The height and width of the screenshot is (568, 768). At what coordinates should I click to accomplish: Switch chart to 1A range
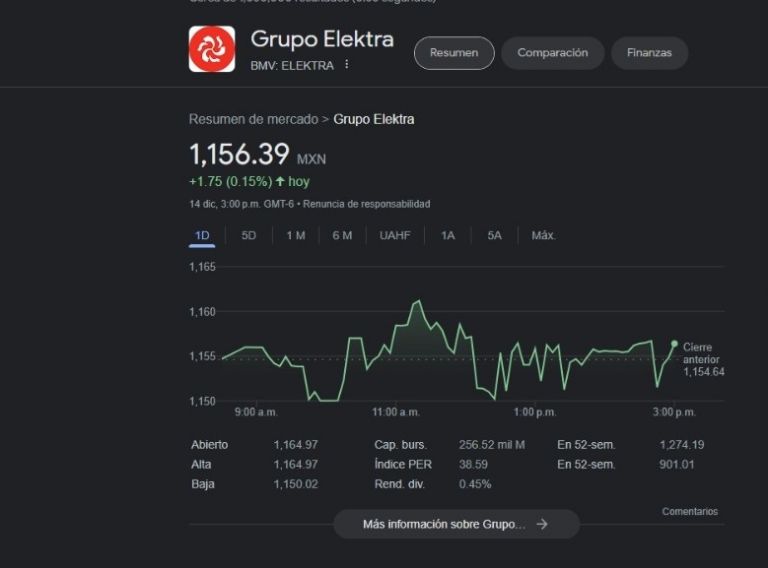click(x=448, y=236)
